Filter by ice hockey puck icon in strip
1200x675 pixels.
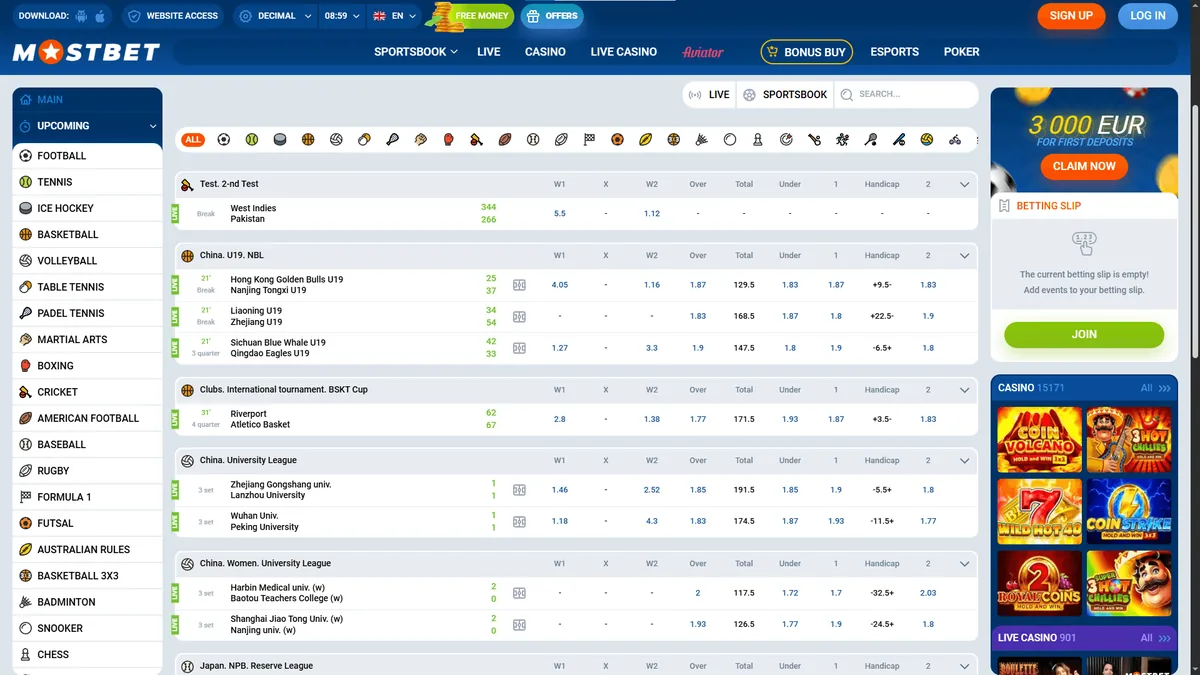(x=280, y=140)
